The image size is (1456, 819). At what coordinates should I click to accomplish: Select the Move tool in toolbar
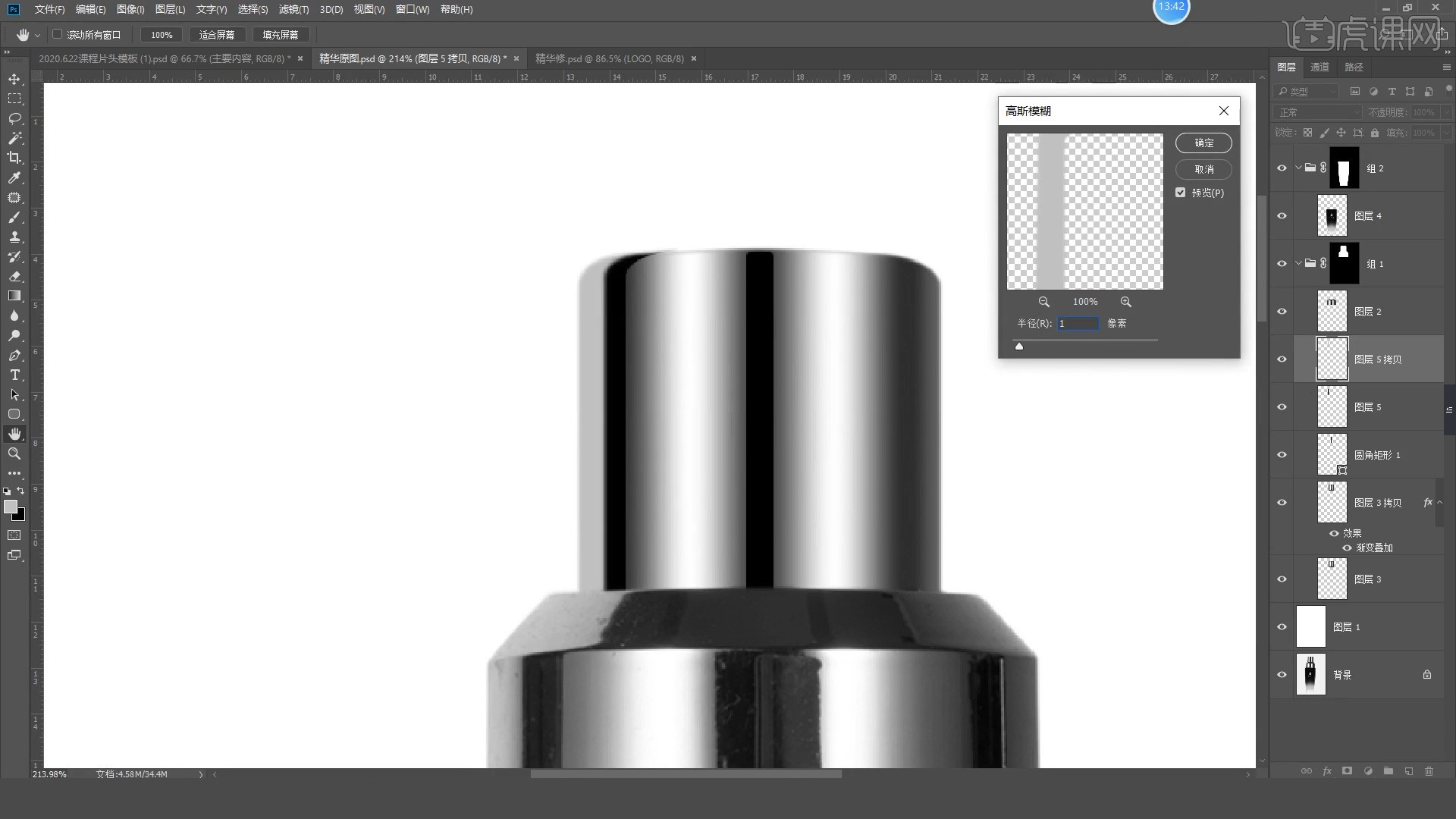tap(14, 78)
